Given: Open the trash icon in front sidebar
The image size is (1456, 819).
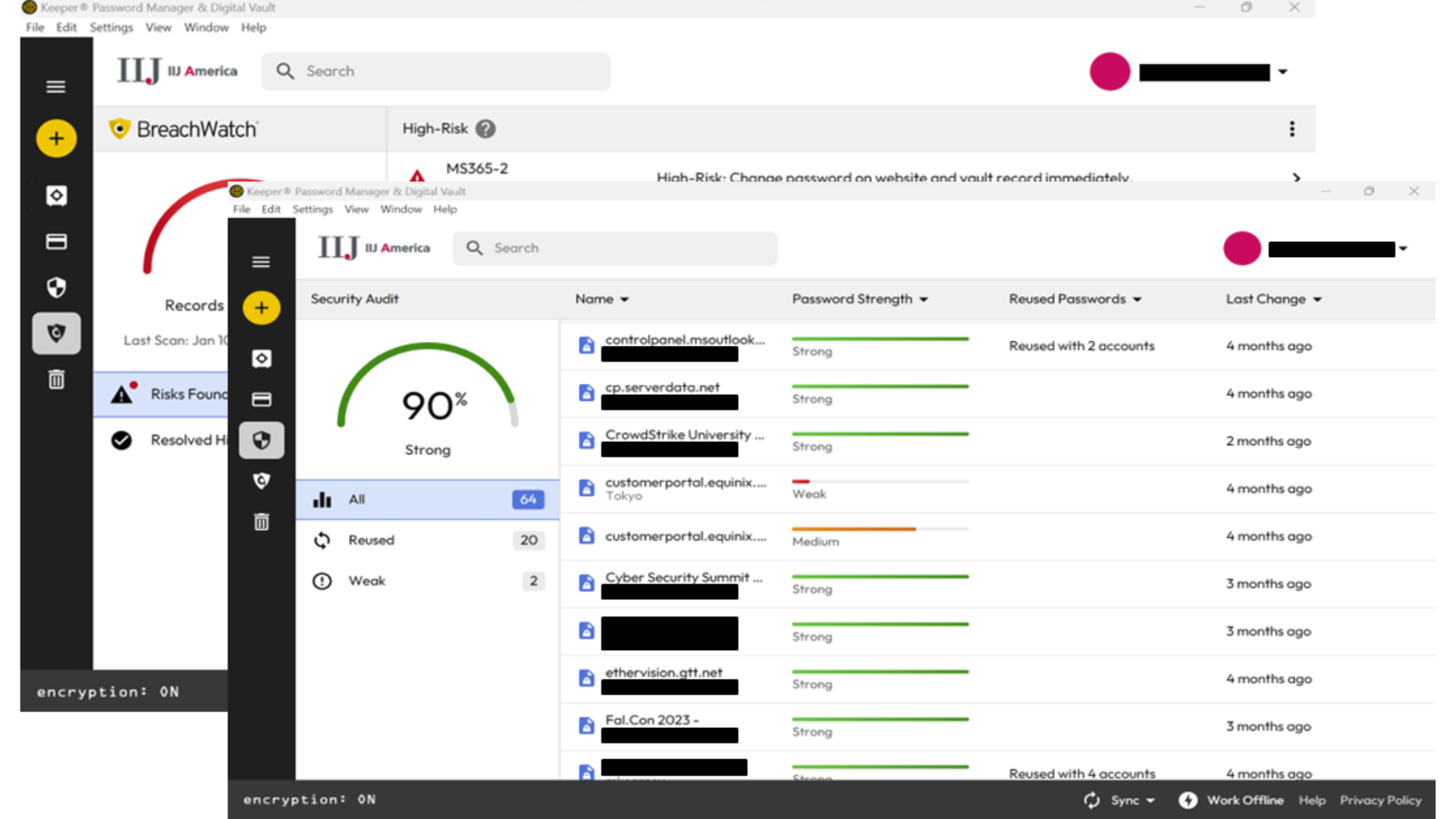Looking at the screenshot, I should (x=262, y=522).
